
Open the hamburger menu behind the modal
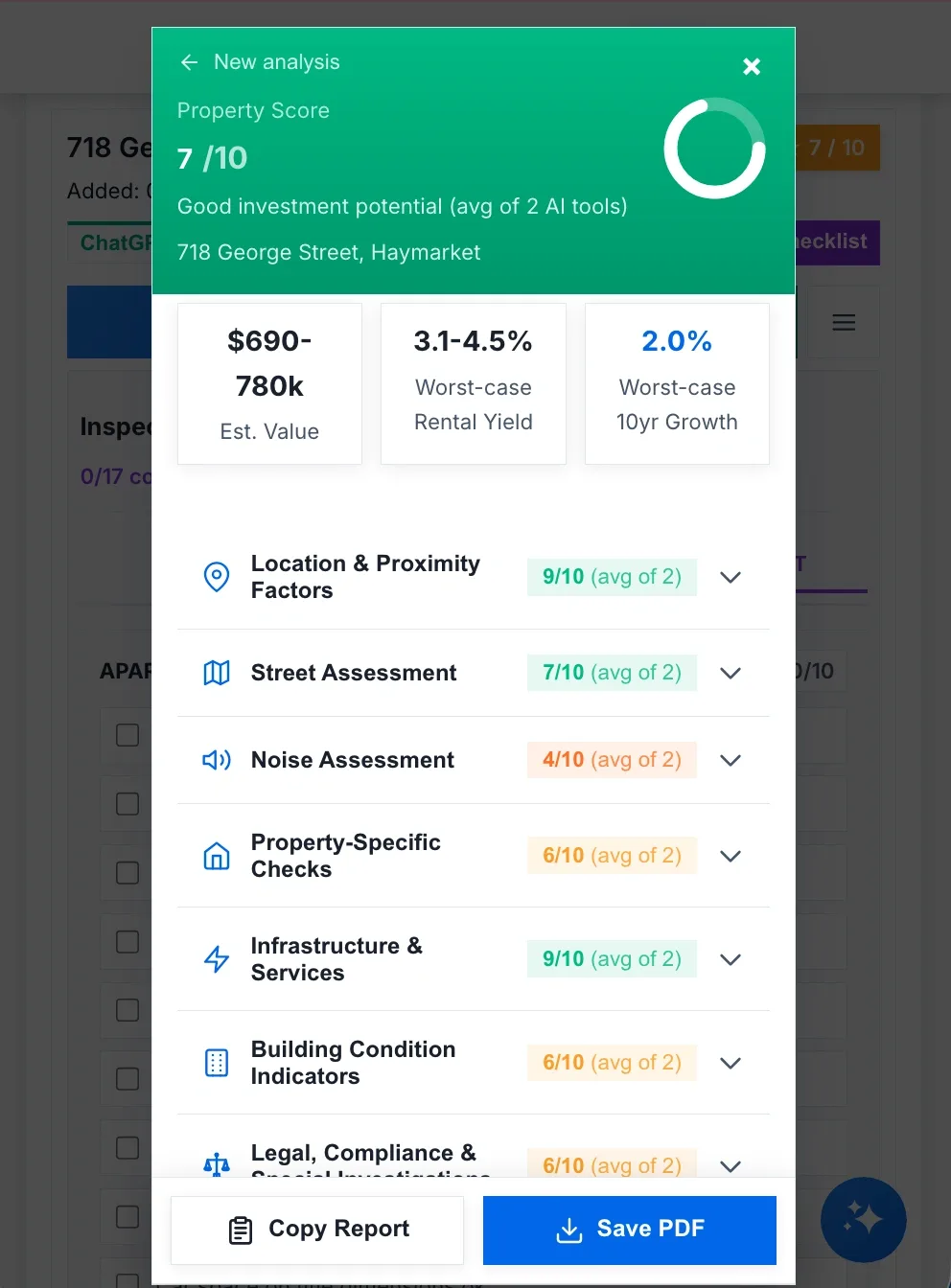[x=844, y=323]
